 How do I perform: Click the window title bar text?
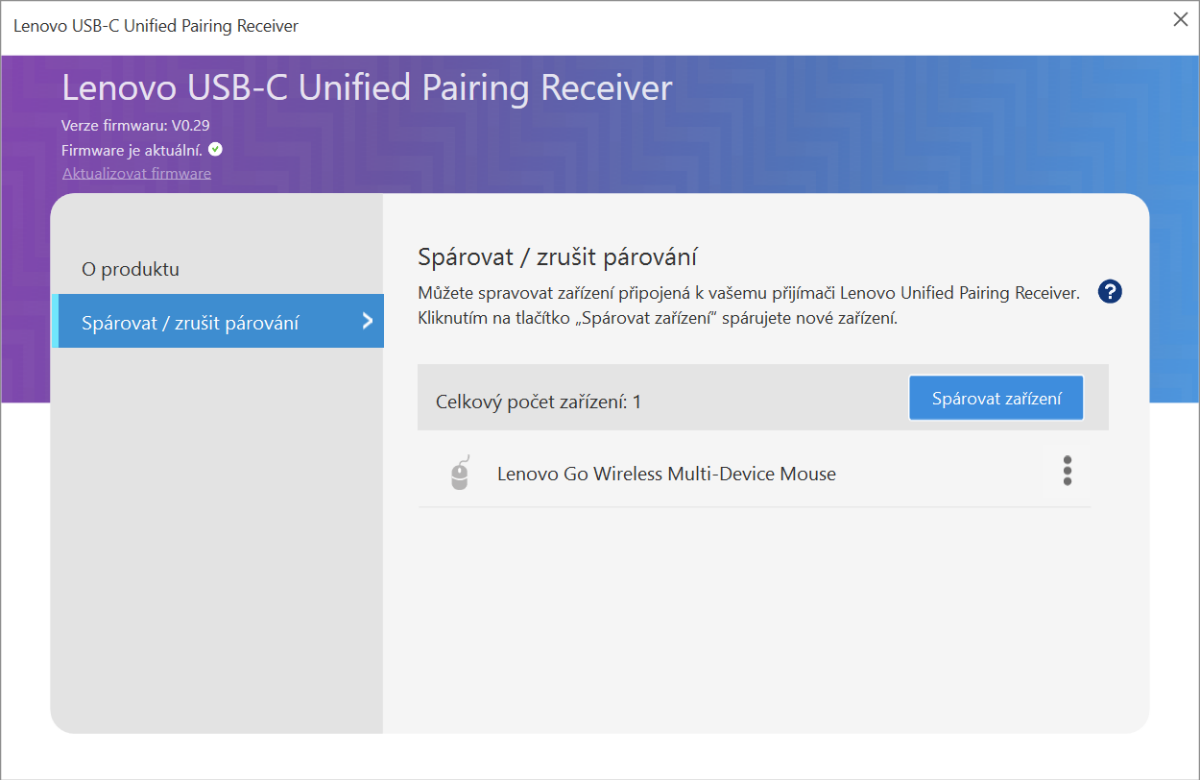(156, 26)
